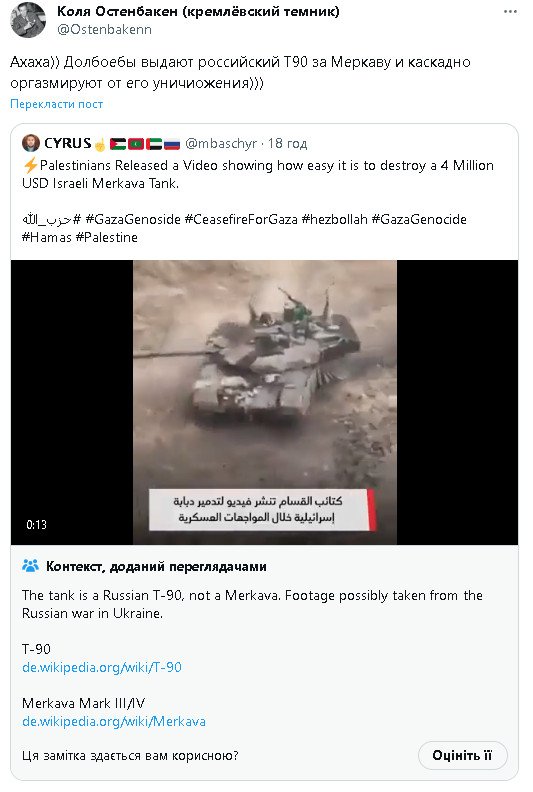Open the #GazaGenocide hashtag
The image size is (533, 792).
point(419,219)
